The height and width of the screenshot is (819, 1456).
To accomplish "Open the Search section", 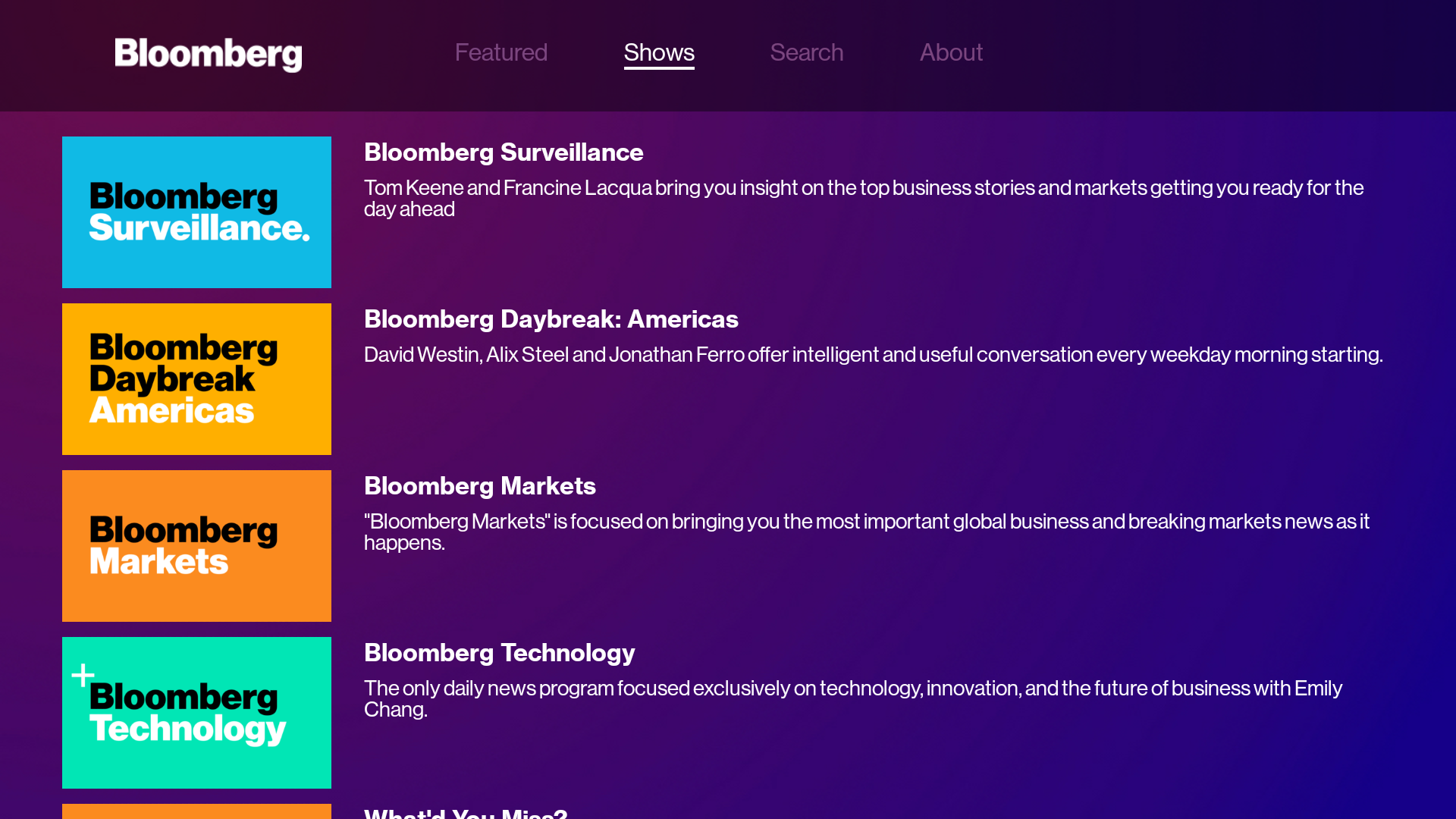I will tap(806, 52).
